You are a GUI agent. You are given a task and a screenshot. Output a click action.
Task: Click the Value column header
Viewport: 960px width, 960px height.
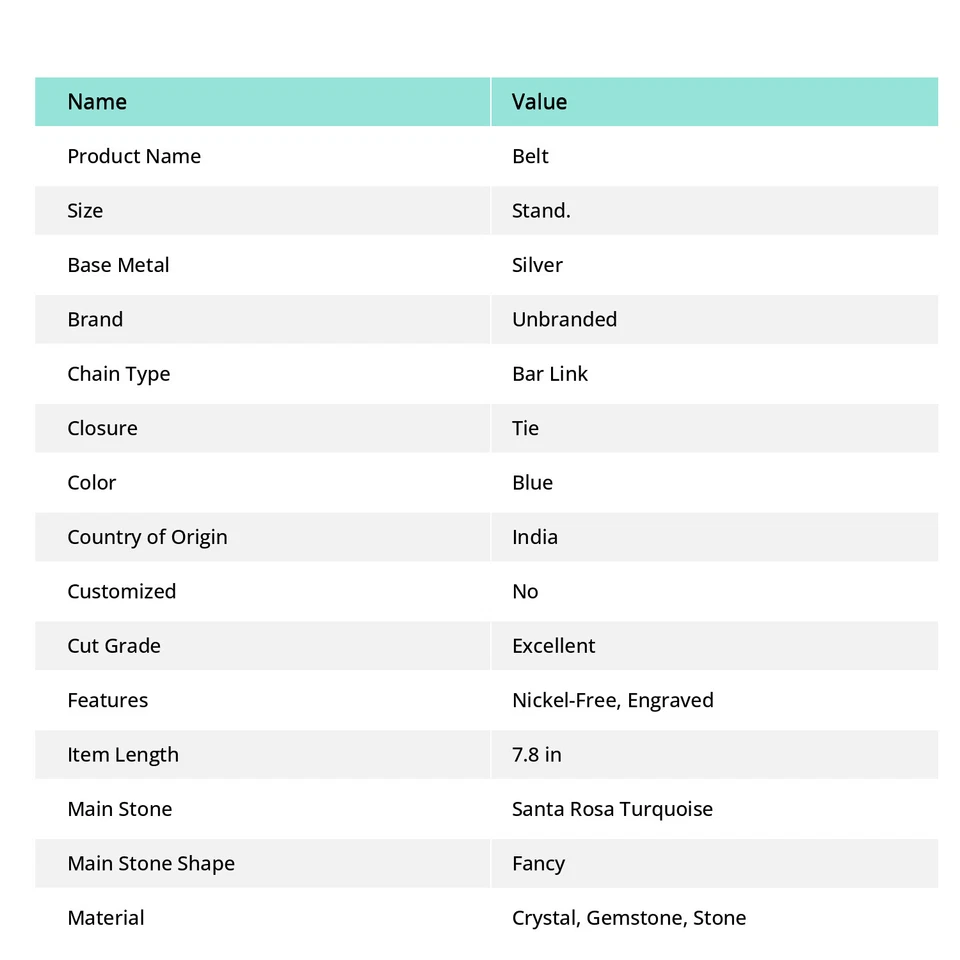click(x=539, y=102)
